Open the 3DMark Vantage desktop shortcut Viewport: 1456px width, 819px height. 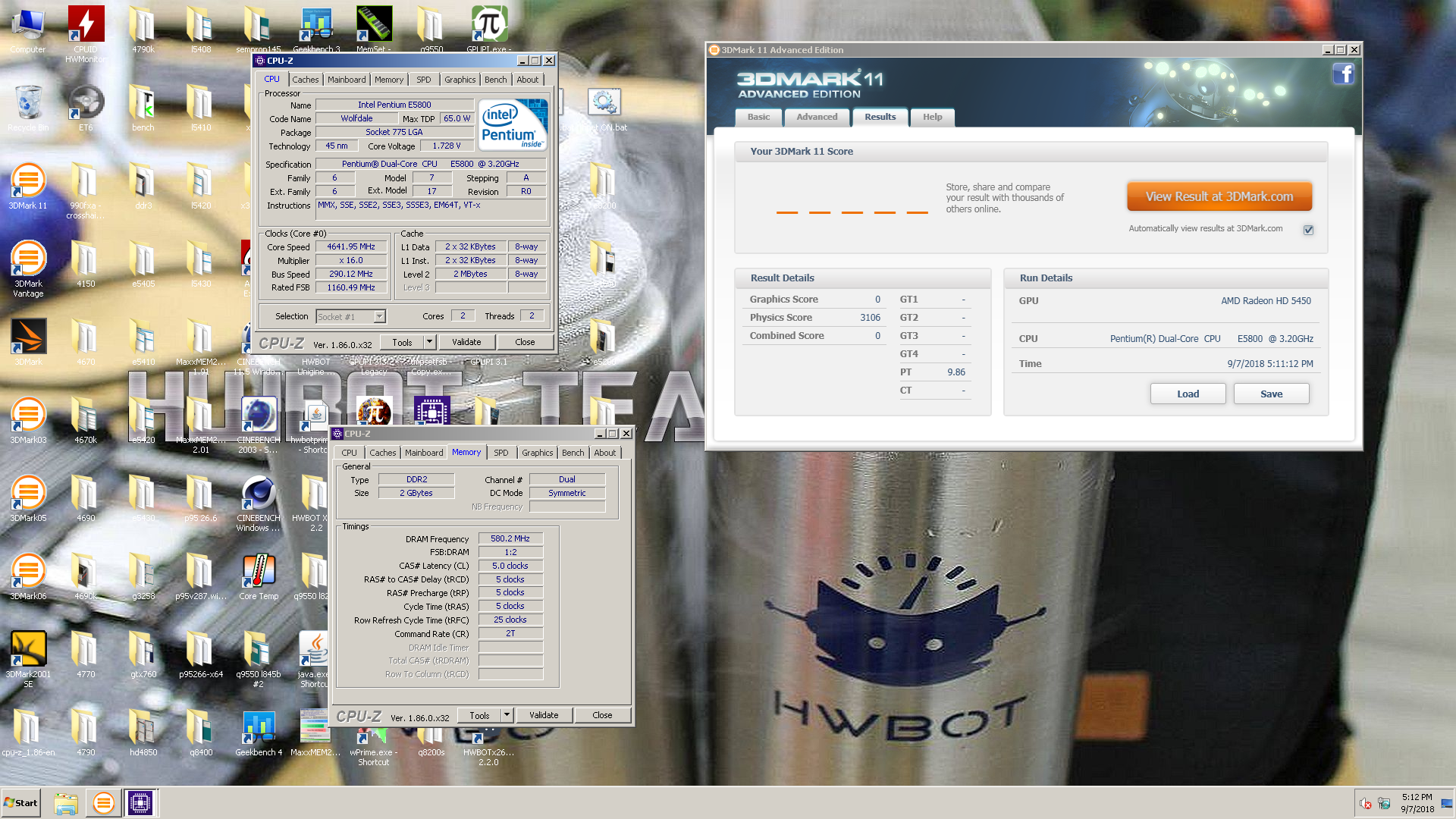pyautogui.click(x=28, y=269)
